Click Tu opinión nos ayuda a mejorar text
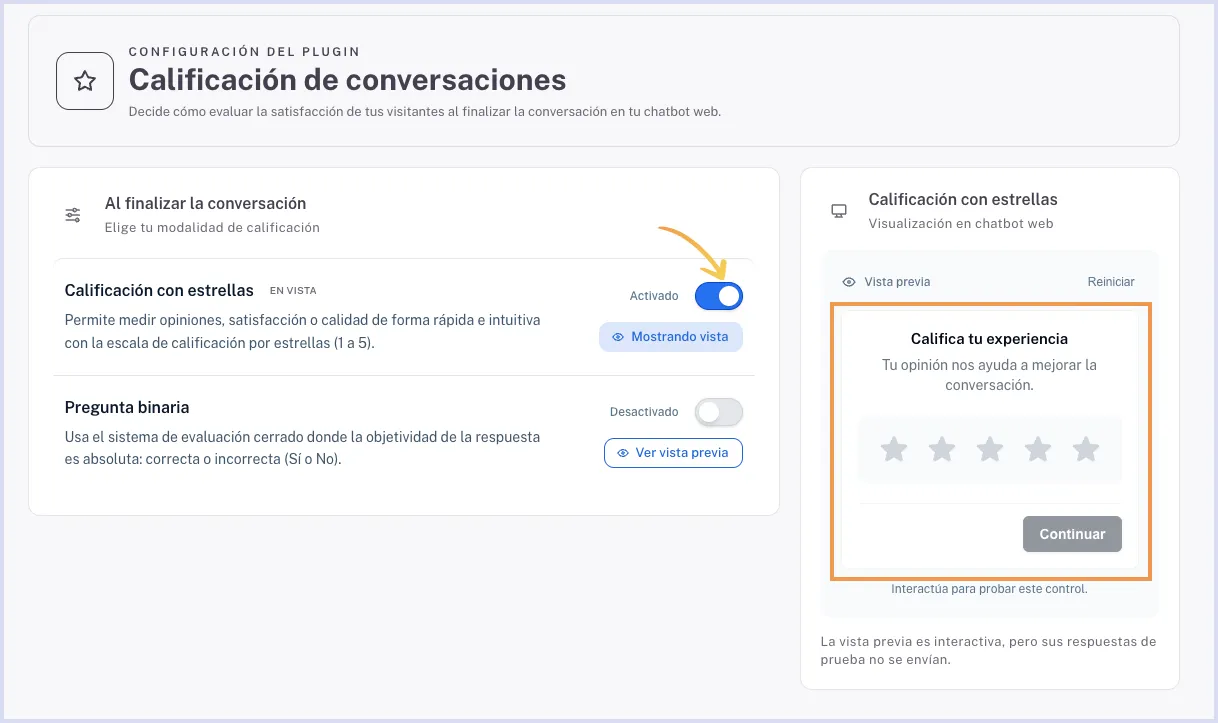The image size is (1218, 723). [x=989, y=374]
